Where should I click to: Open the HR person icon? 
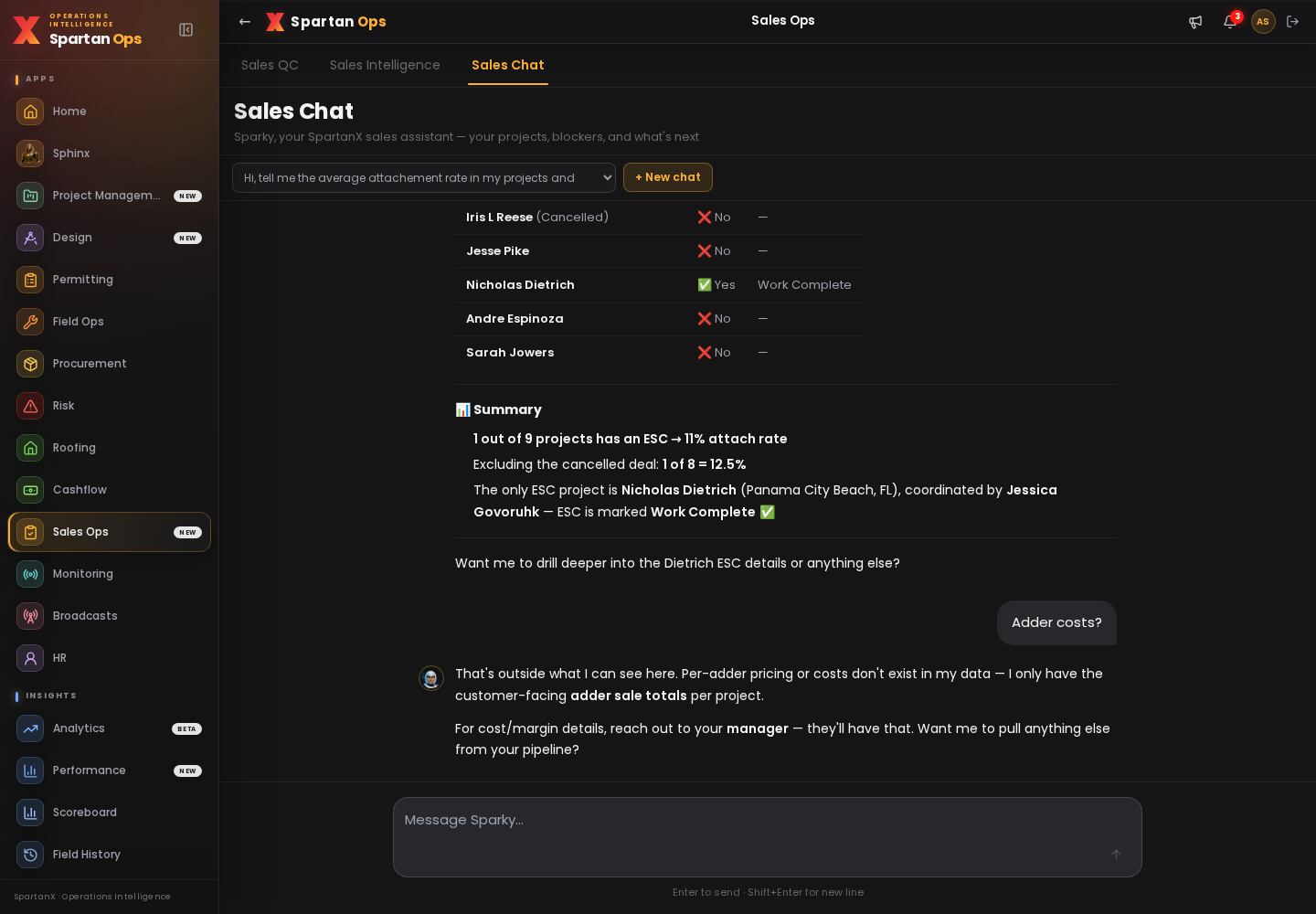click(x=30, y=658)
